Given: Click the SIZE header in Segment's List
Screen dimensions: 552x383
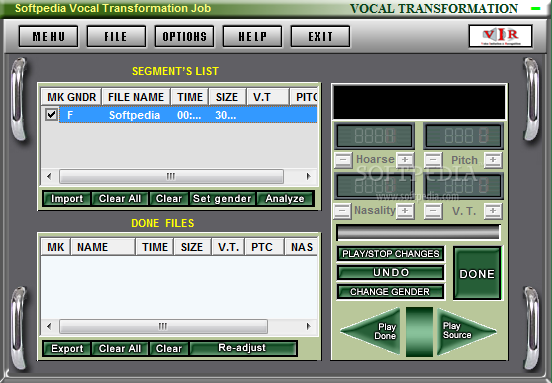Looking at the screenshot, I should [x=227, y=97].
